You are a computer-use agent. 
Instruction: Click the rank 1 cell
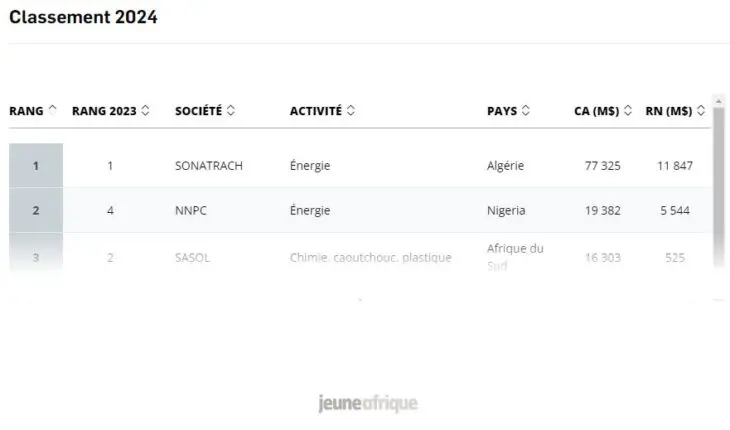click(36, 166)
